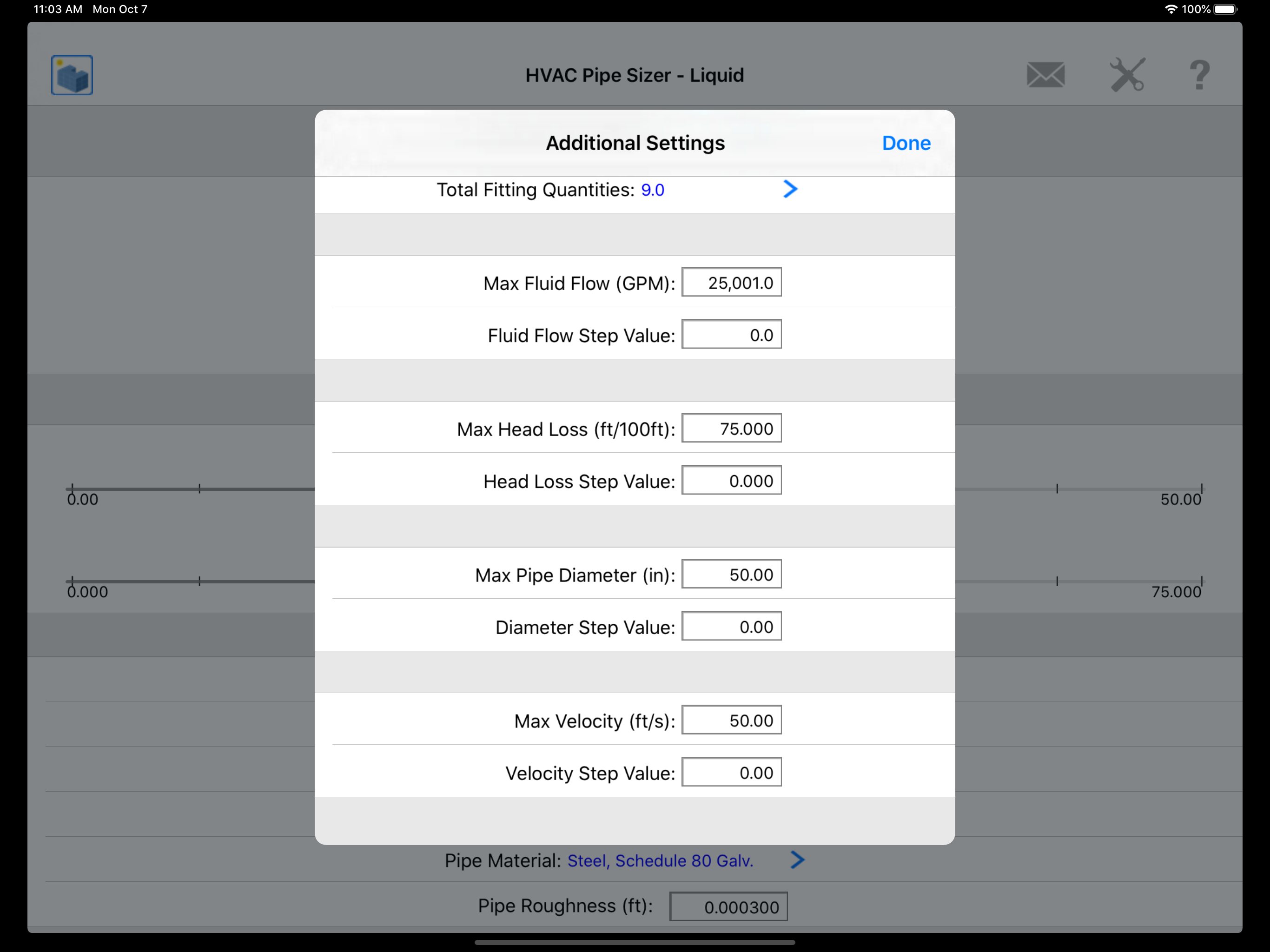
Task: Tap the battery indicator icon
Action: [1224, 9]
